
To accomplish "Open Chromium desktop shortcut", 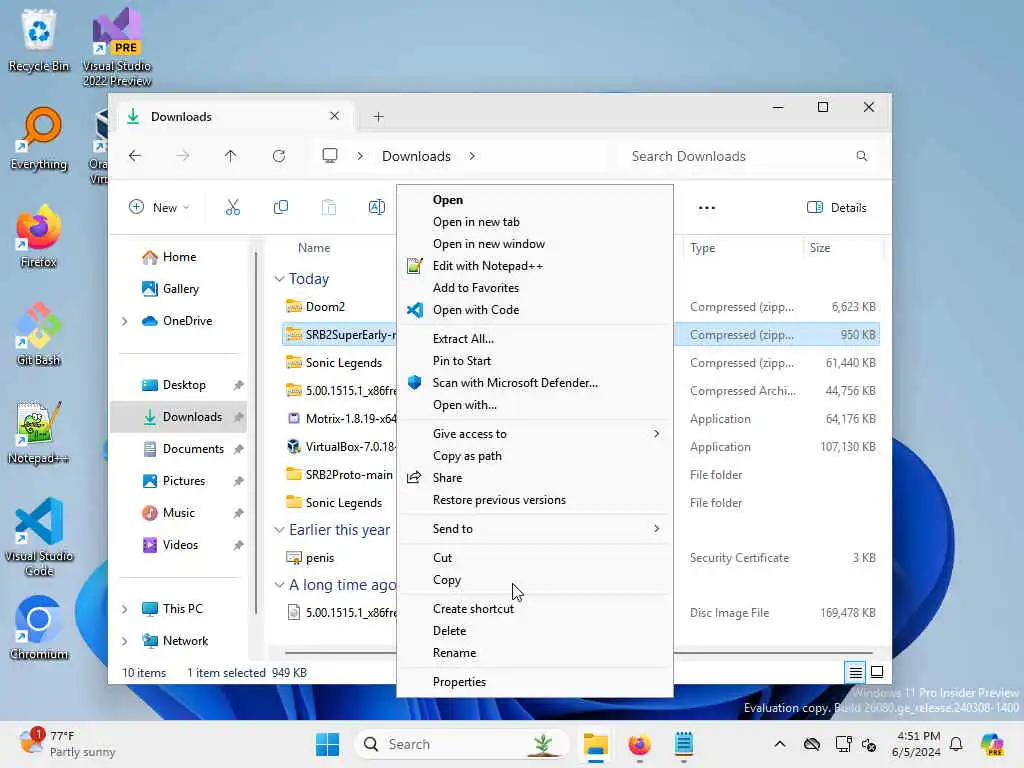I will pyautogui.click(x=39, y=628).
